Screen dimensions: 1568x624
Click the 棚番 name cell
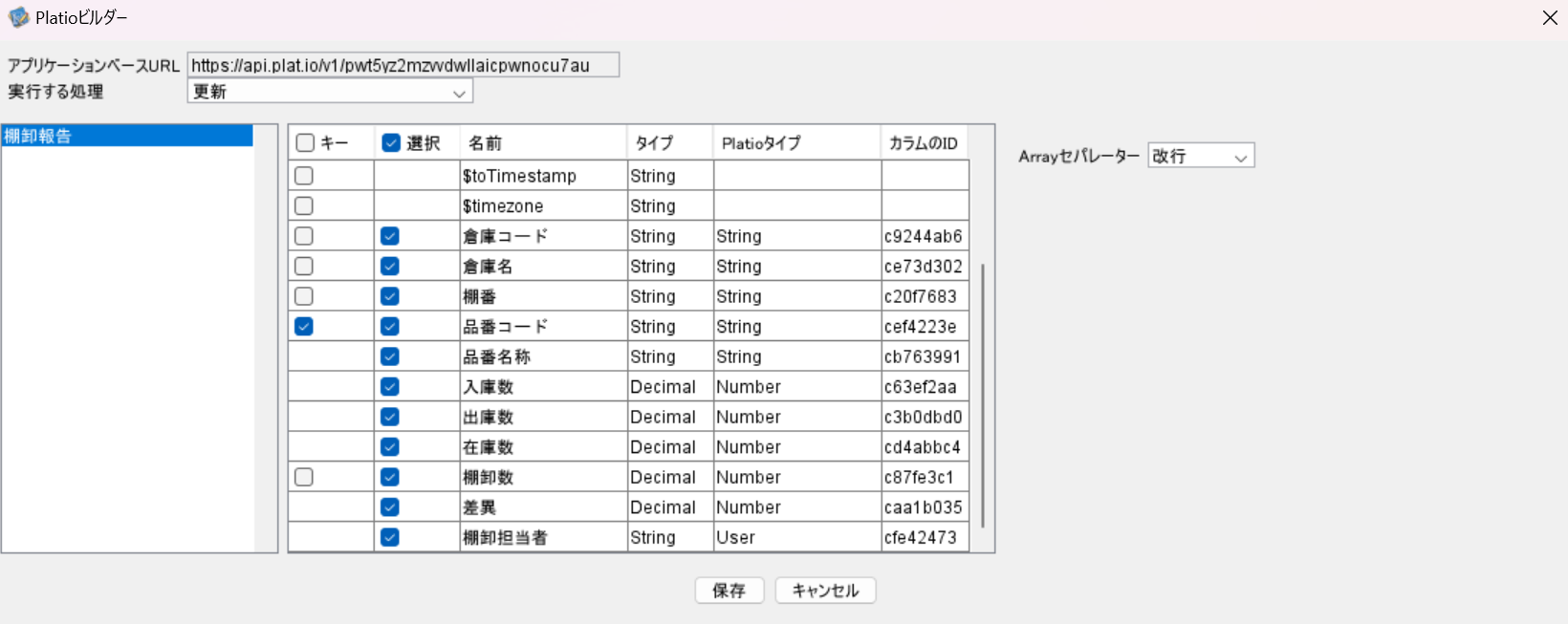pos(543,296)
